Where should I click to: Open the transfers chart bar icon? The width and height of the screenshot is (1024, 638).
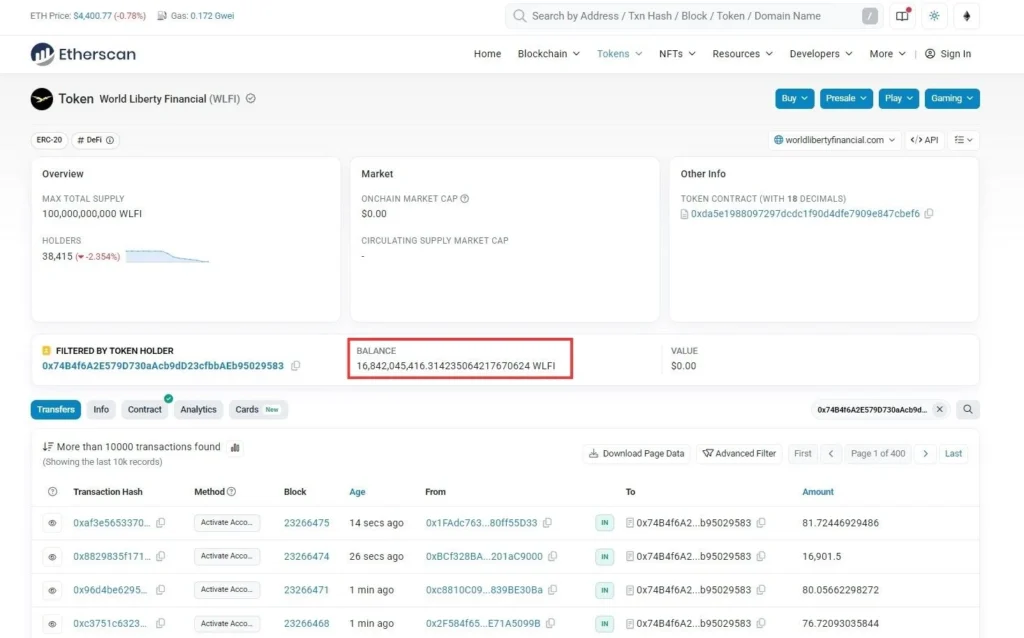click(x=235, y=447)
